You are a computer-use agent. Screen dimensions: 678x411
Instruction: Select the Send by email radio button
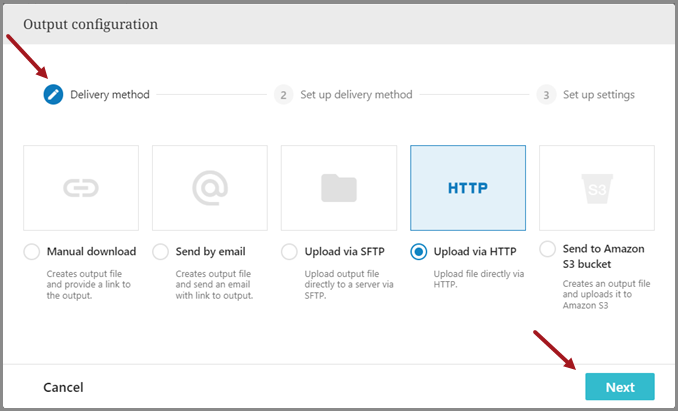tap(161, 252)
